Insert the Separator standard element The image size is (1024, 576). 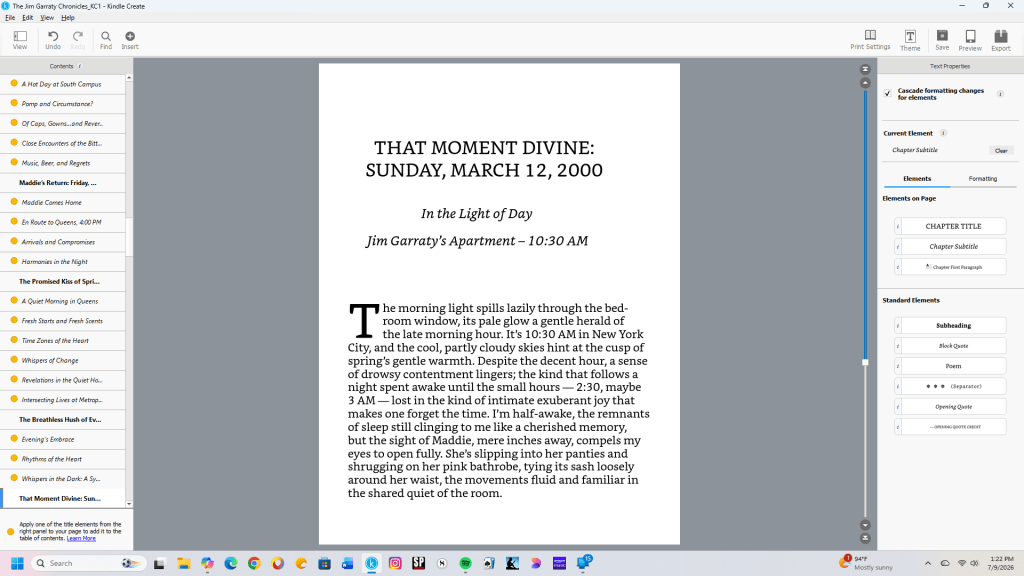click(x=953, y=386)
